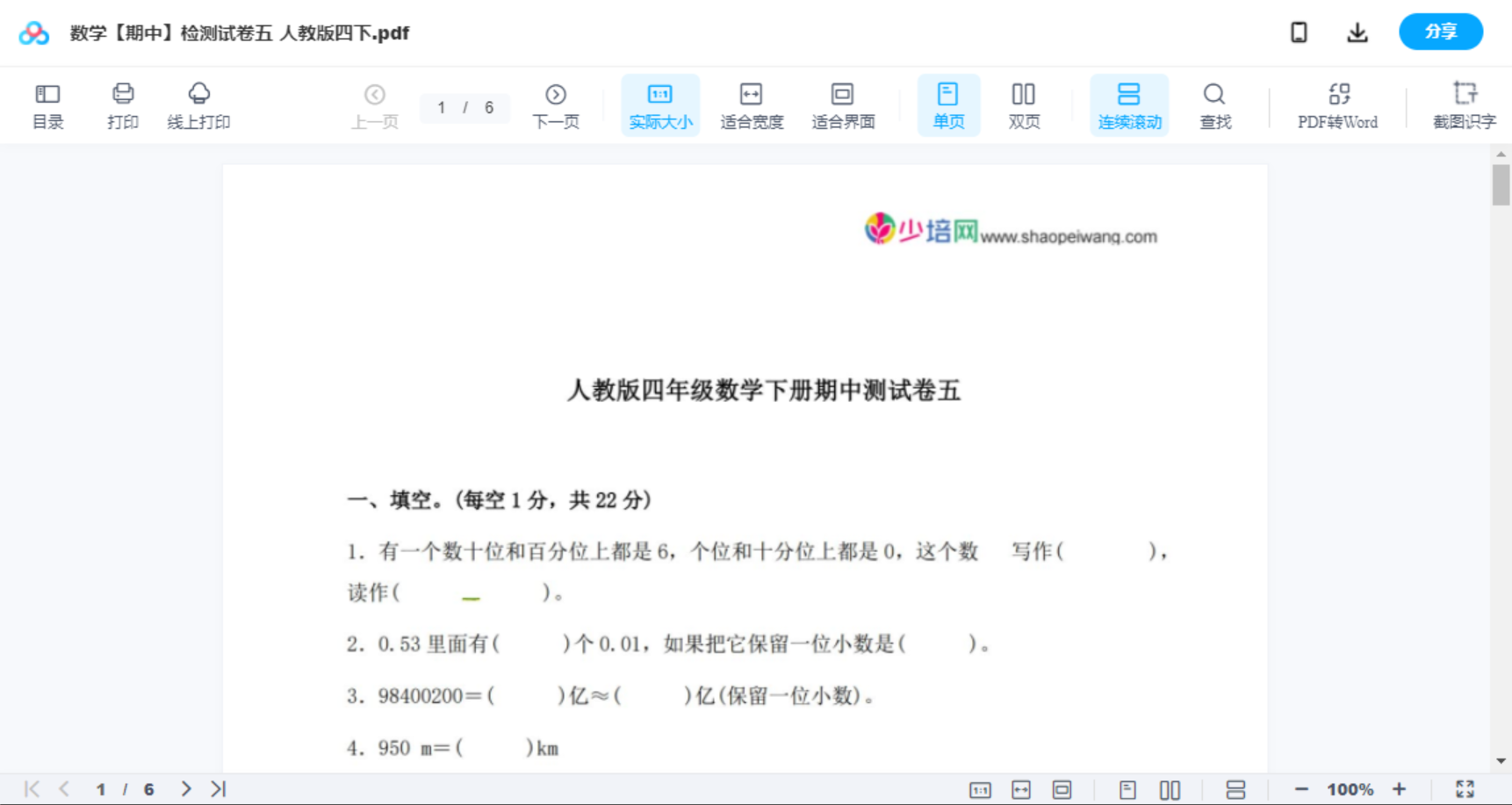Launch 截图识字 screenshot OCR tool
The width and height of the screenshot is (1512, 805).
pyautogui.click(x=1465, y=104)
